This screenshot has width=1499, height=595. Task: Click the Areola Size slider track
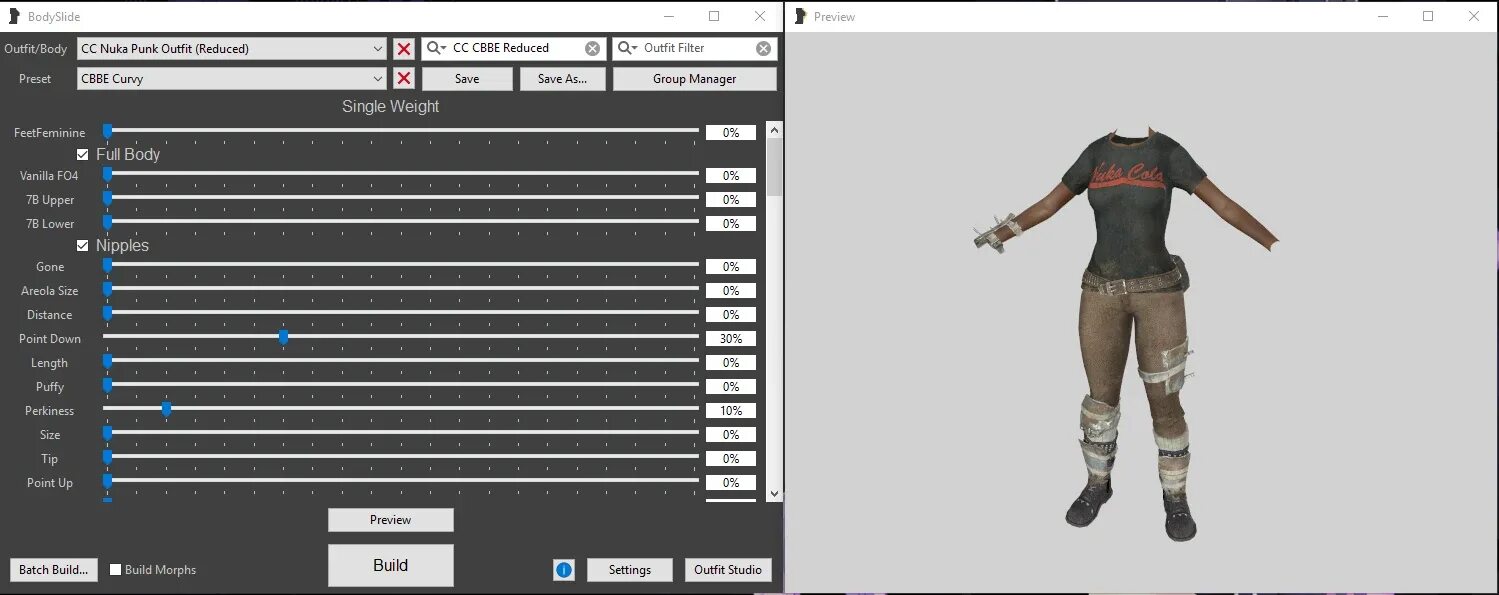(x=401, y=289)
